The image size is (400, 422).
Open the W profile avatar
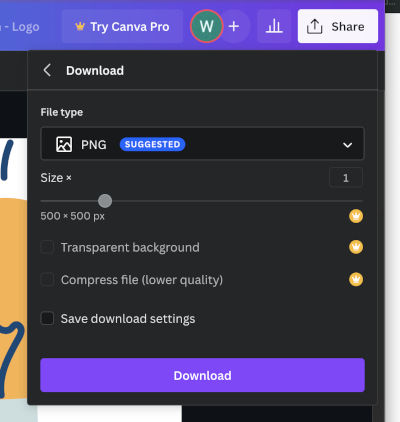[206, 26]
